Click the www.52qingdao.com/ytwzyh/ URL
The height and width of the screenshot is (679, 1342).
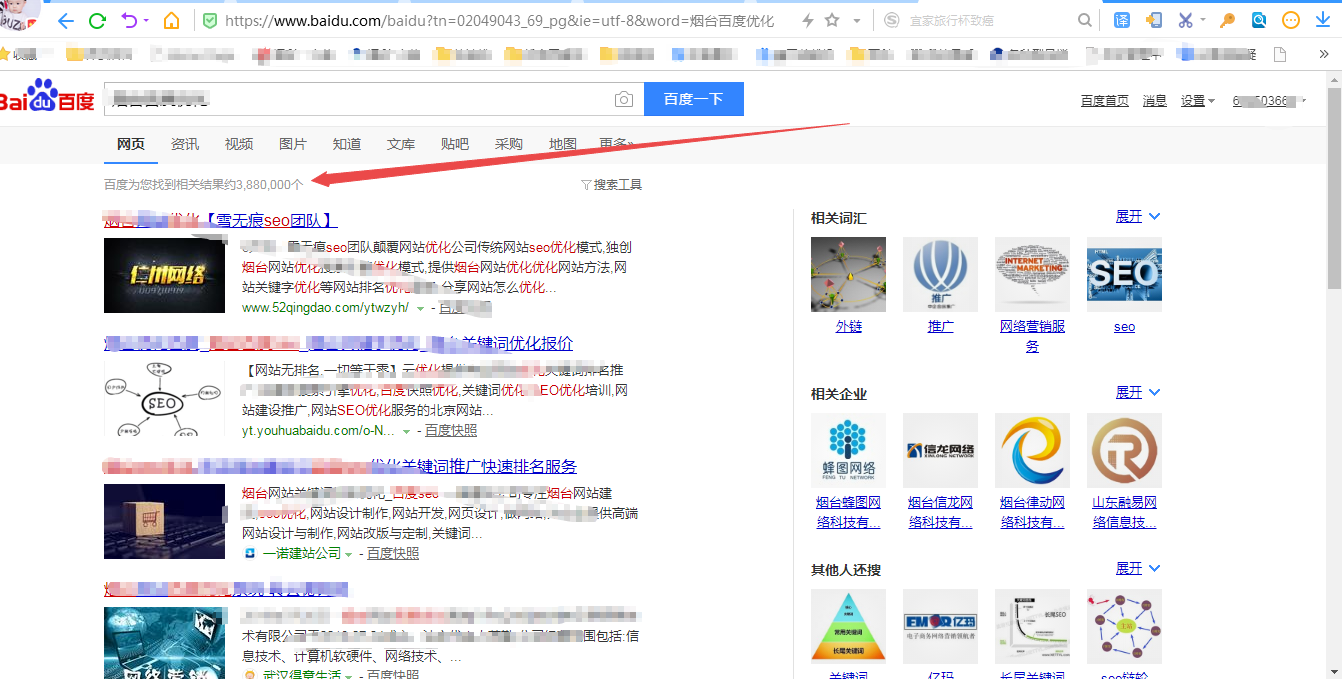click(325, 307)
